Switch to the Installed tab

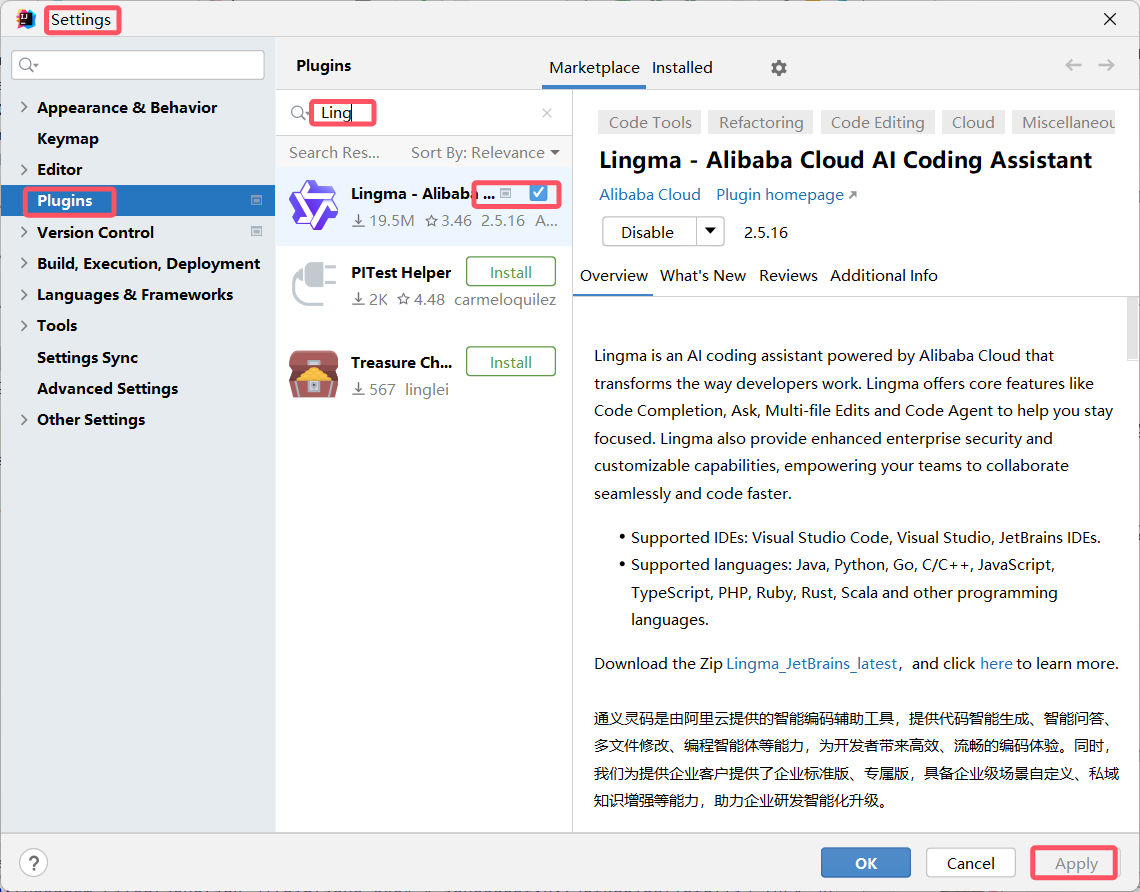tap(682, 68)
